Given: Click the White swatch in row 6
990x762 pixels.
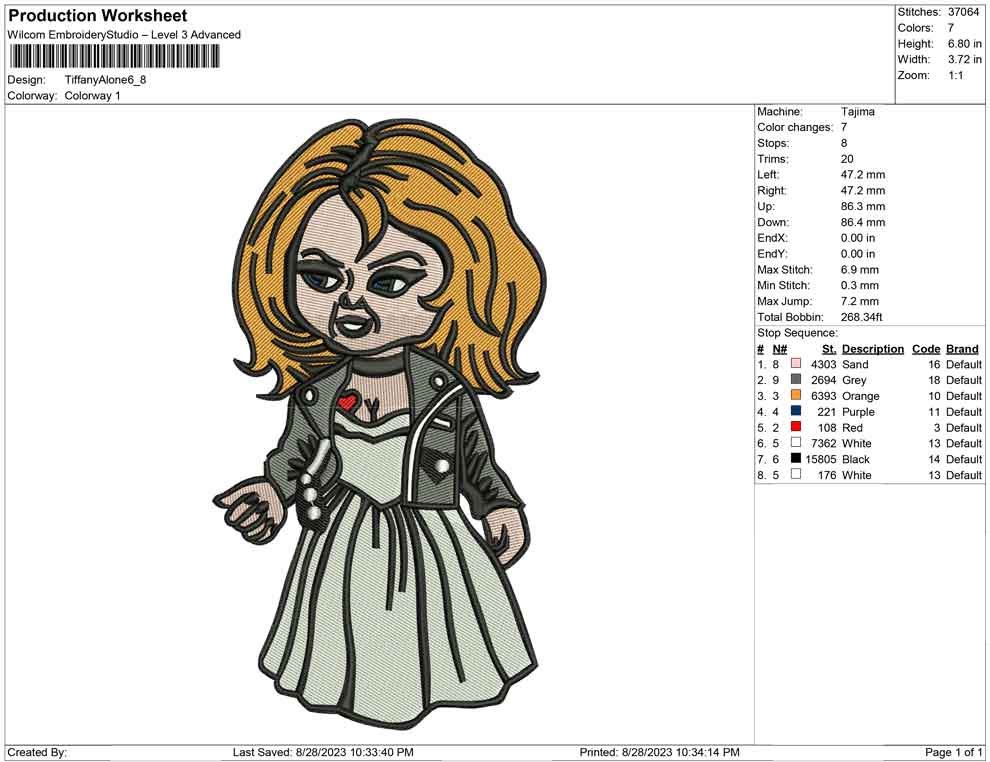Looking at the screenshot, I should pos(796,443).
